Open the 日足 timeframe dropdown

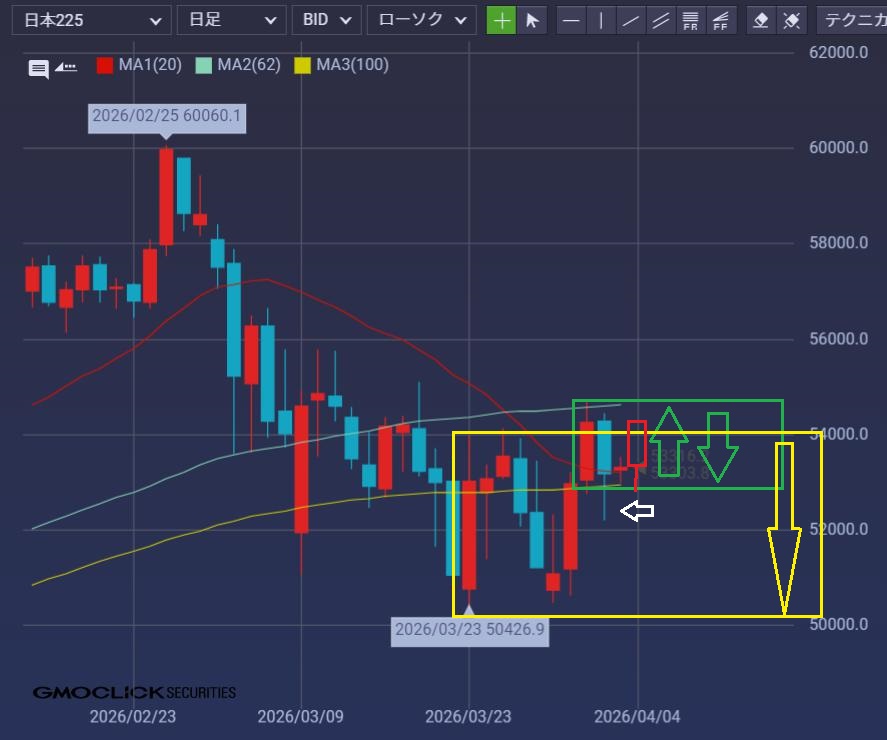pyautogui.click(x=230, y=20)
